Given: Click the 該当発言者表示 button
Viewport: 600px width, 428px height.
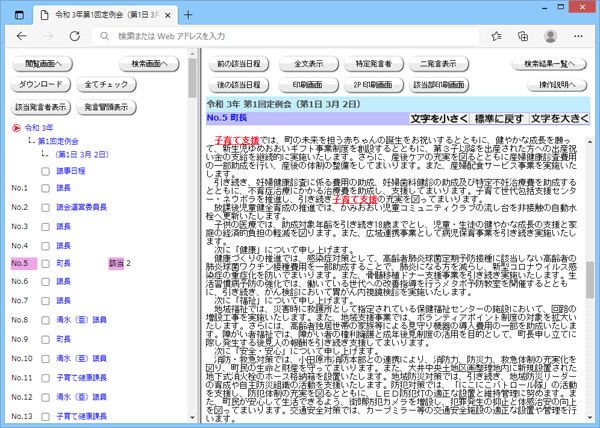Looking at the screenshot, I should coord(41,107).
